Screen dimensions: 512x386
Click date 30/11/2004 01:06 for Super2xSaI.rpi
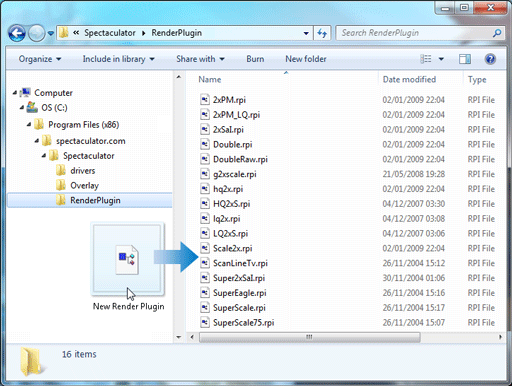[x=413, y=278]
